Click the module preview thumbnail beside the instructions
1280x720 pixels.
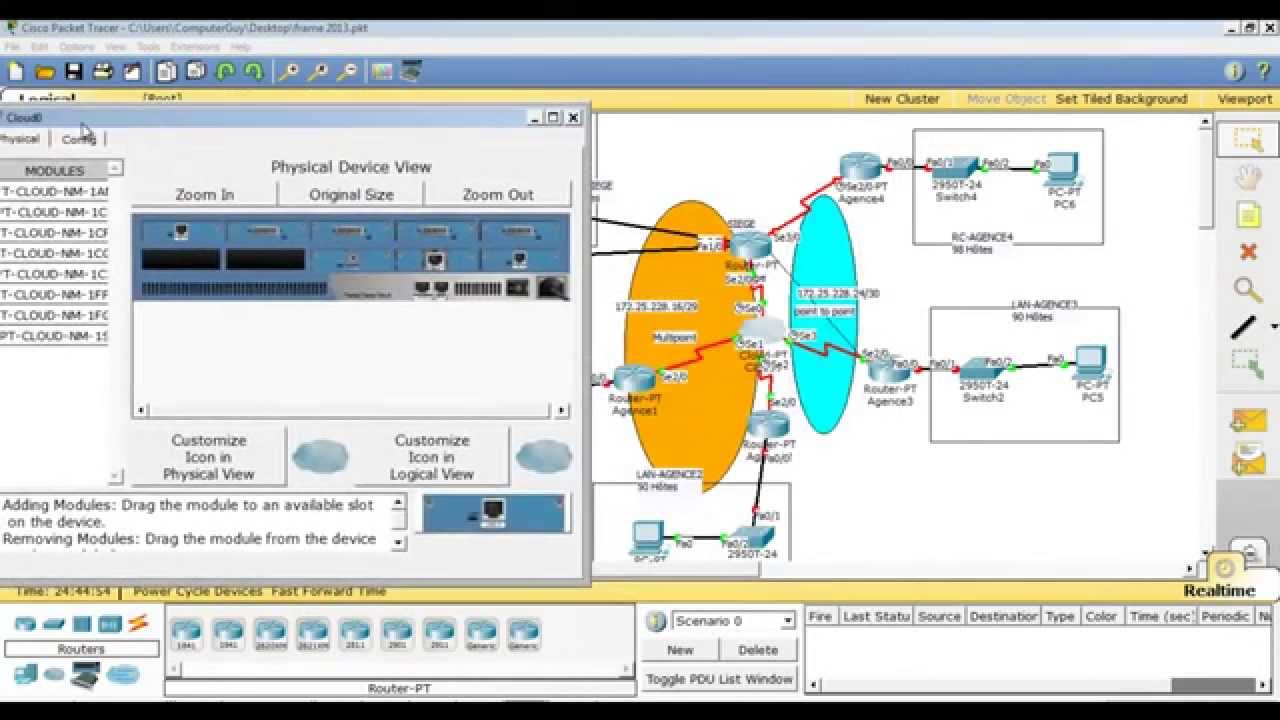click(494, 513)
